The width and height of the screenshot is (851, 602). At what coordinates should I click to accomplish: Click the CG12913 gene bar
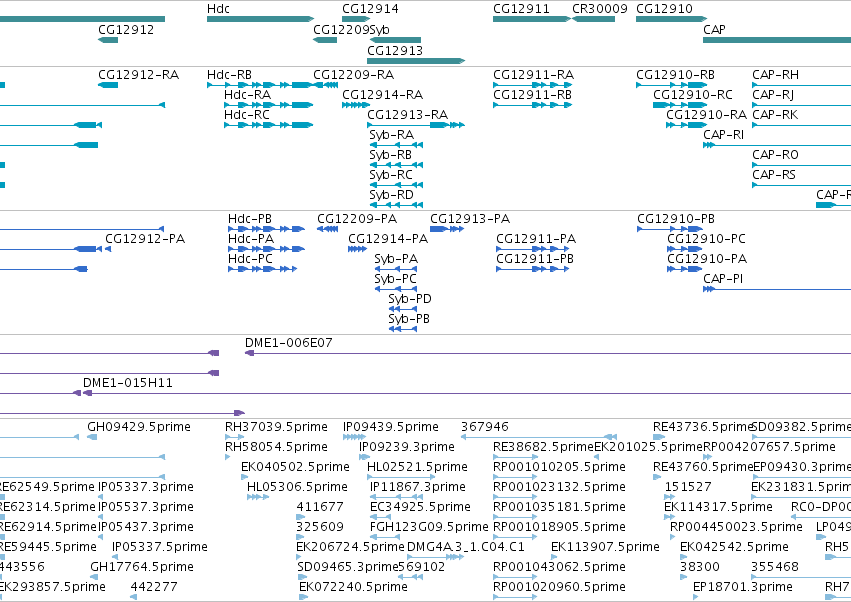coord(416,61)
